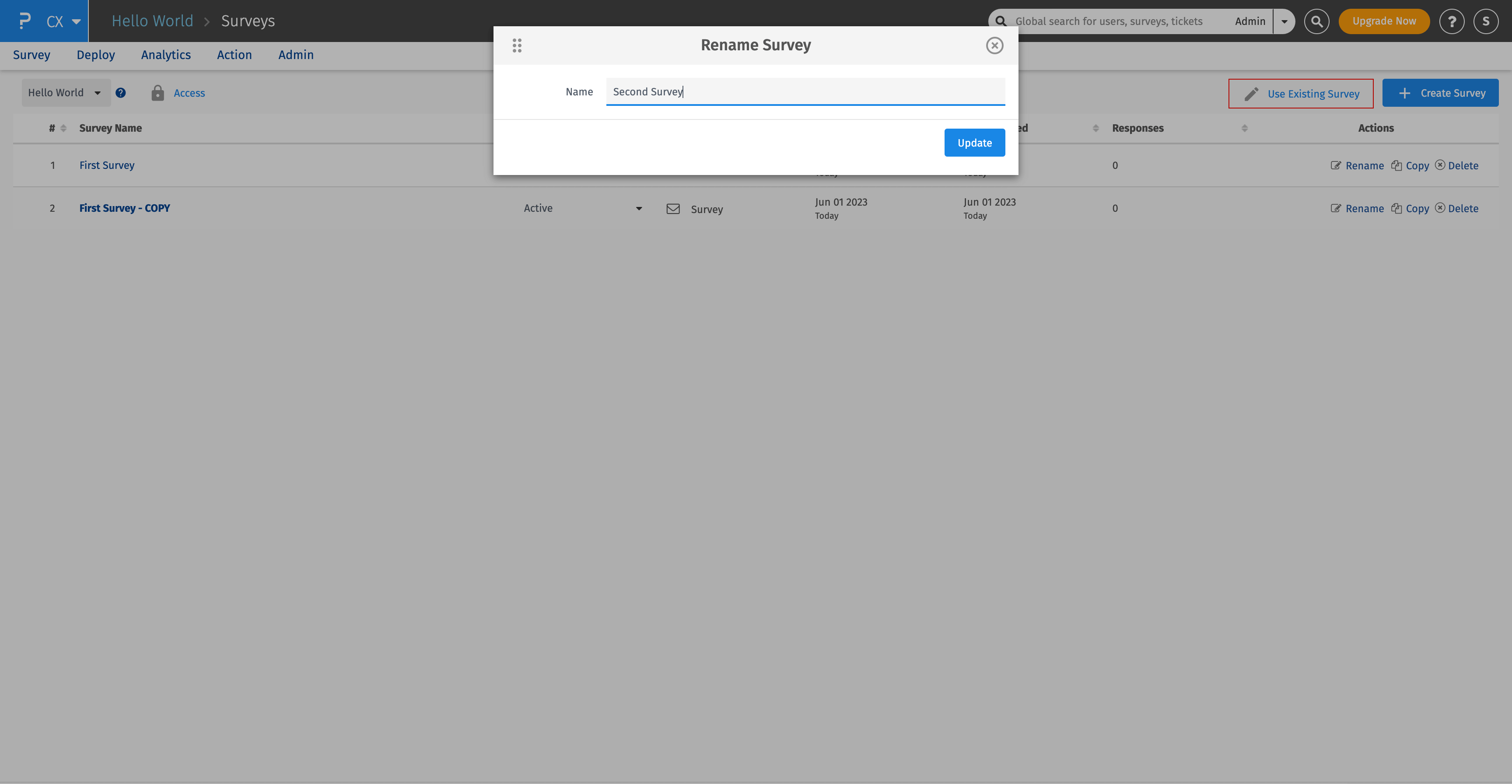Viewport: 1512px width, 784px height.
Task: Click inside the Name text field
Action: pos(804,91)
